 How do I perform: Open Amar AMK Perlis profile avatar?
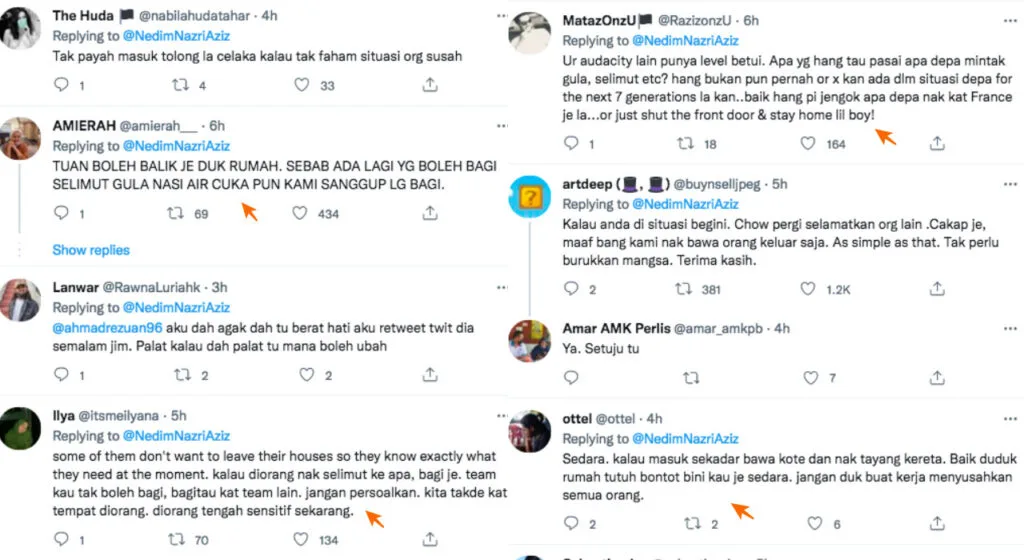[530, 341]
